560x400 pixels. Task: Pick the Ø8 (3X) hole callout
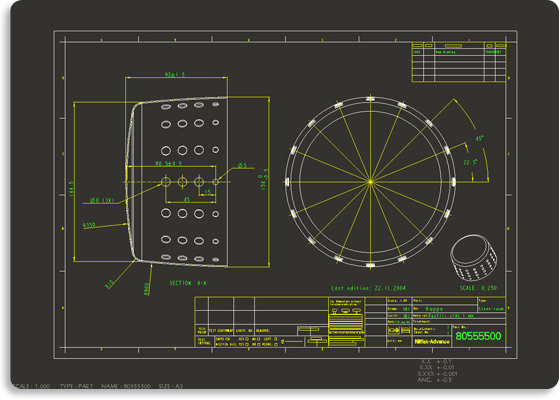(x=102, y=200)
